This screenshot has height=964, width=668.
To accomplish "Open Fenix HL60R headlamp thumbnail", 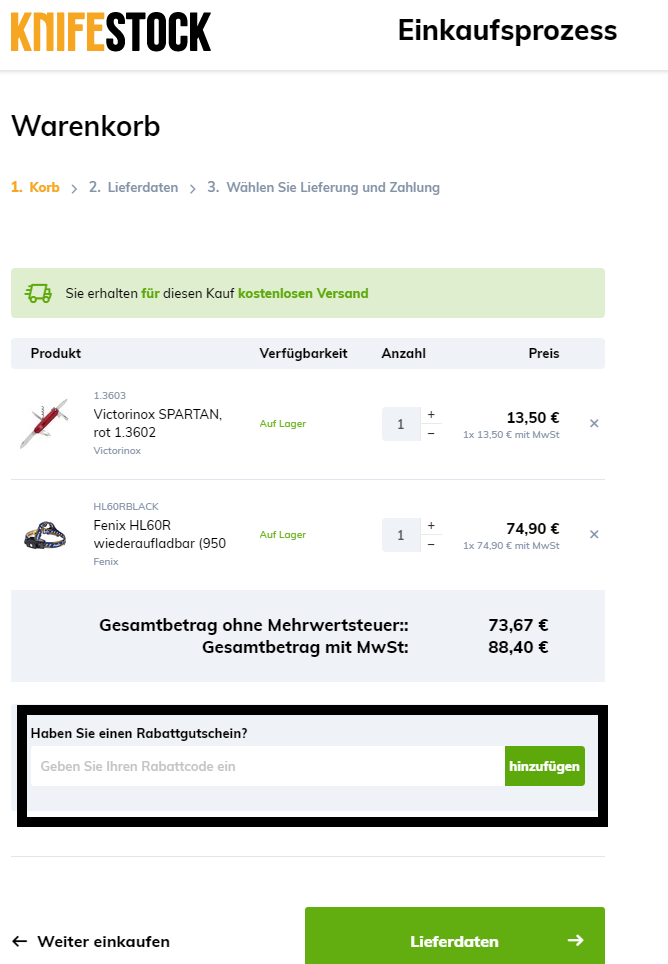I will 44,535.
